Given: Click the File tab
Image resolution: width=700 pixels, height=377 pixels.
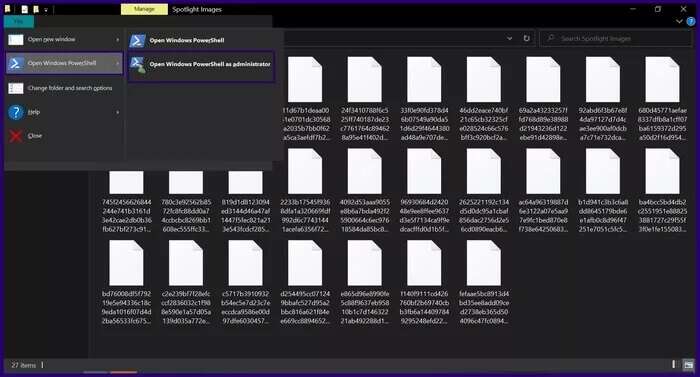Looking at the screenshot, I should tap(19, 21).
